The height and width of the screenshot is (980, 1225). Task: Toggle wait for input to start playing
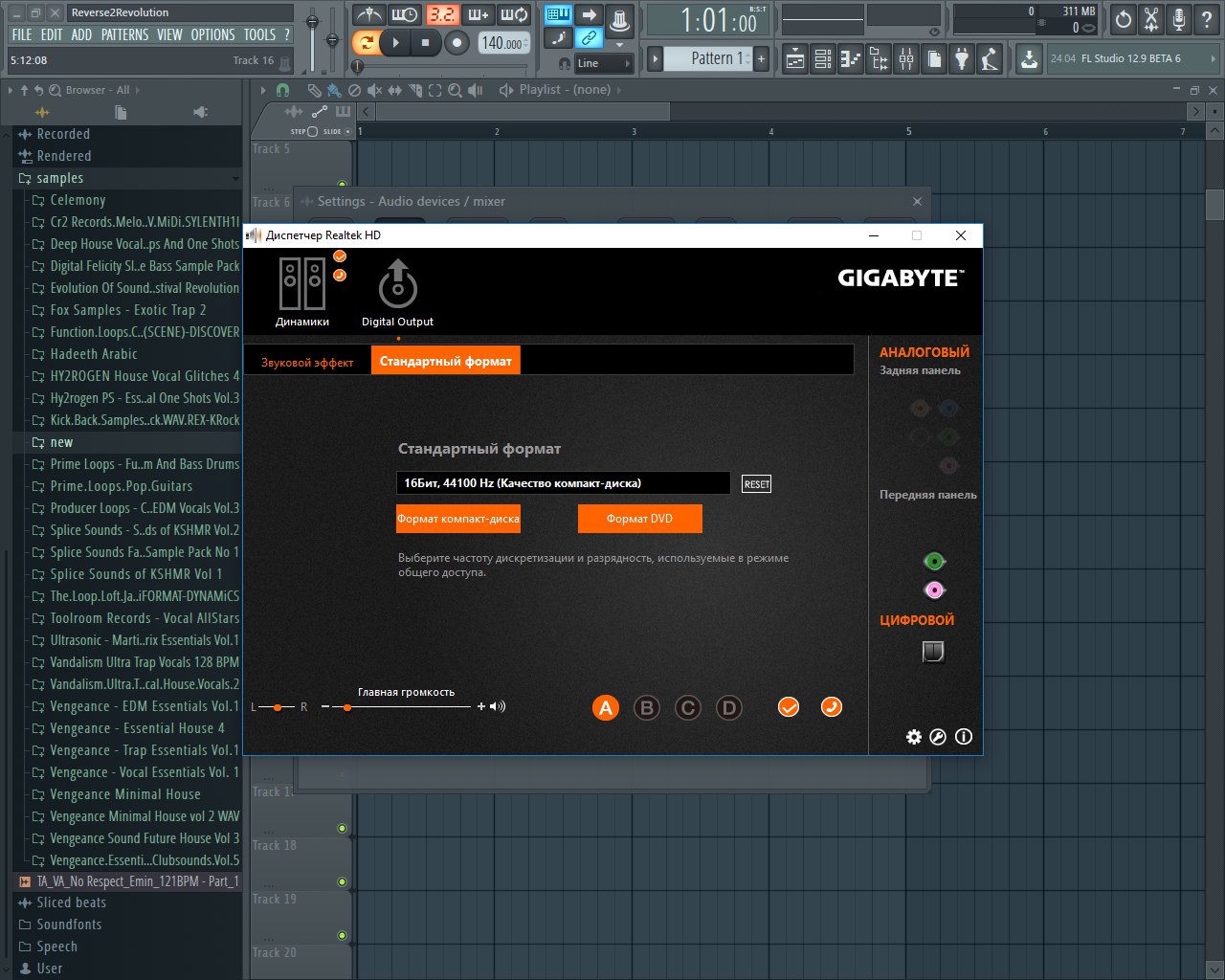coord(405,14)
